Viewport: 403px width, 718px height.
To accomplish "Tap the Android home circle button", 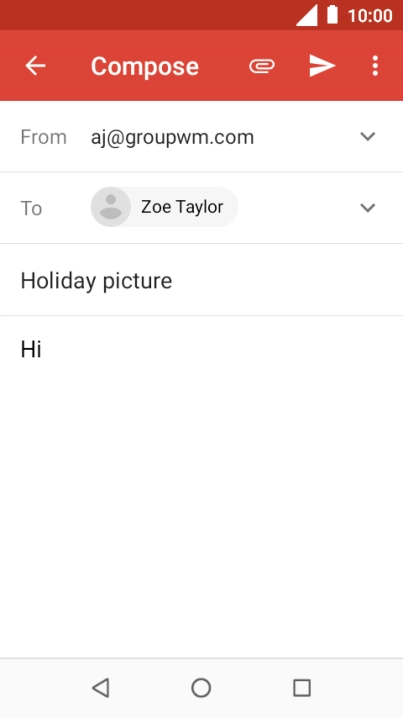I will (x=201, y=687).
